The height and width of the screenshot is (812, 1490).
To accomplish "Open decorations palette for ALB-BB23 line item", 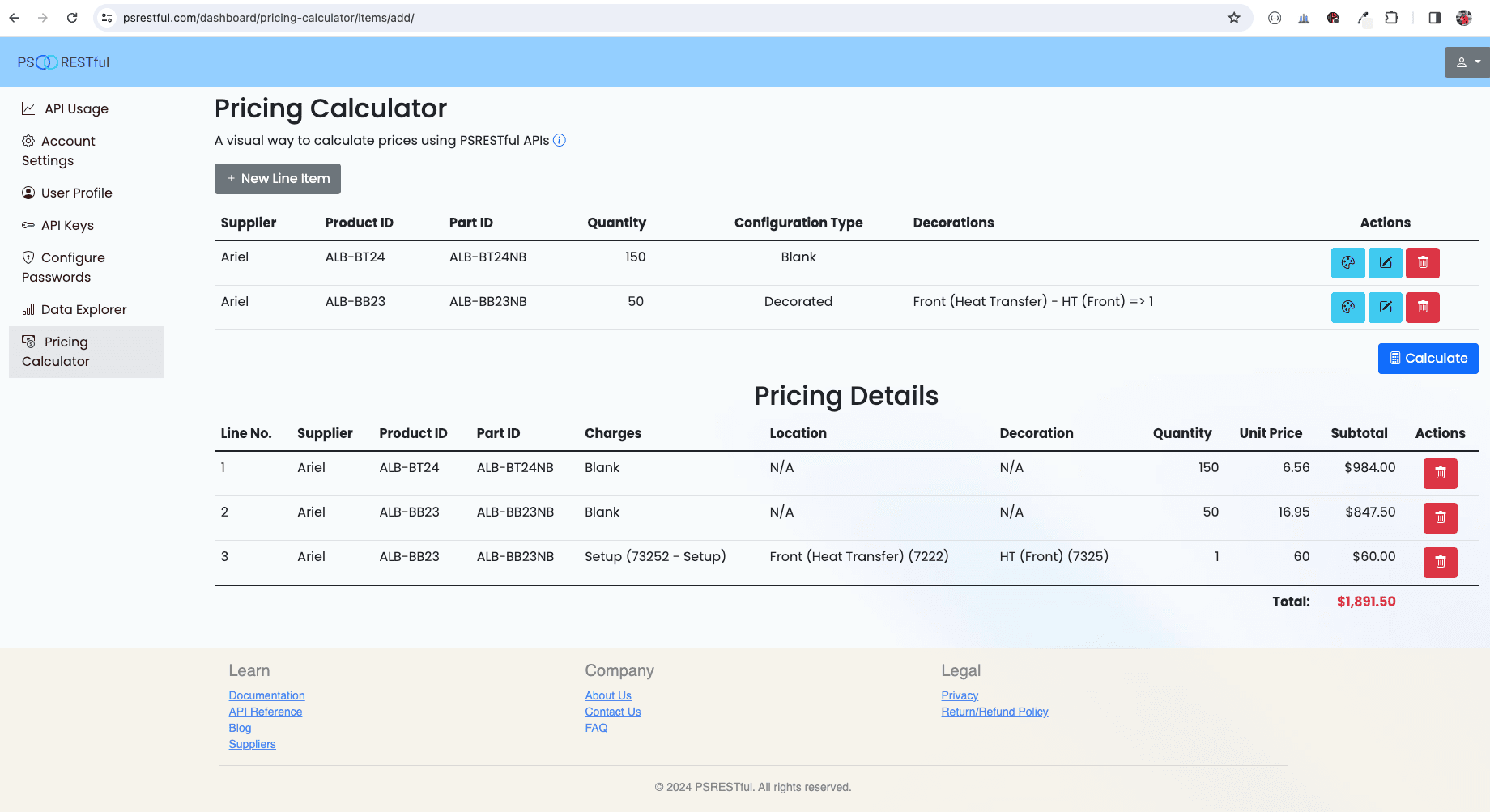I will pyautogui.click(x=1347, y=308).
